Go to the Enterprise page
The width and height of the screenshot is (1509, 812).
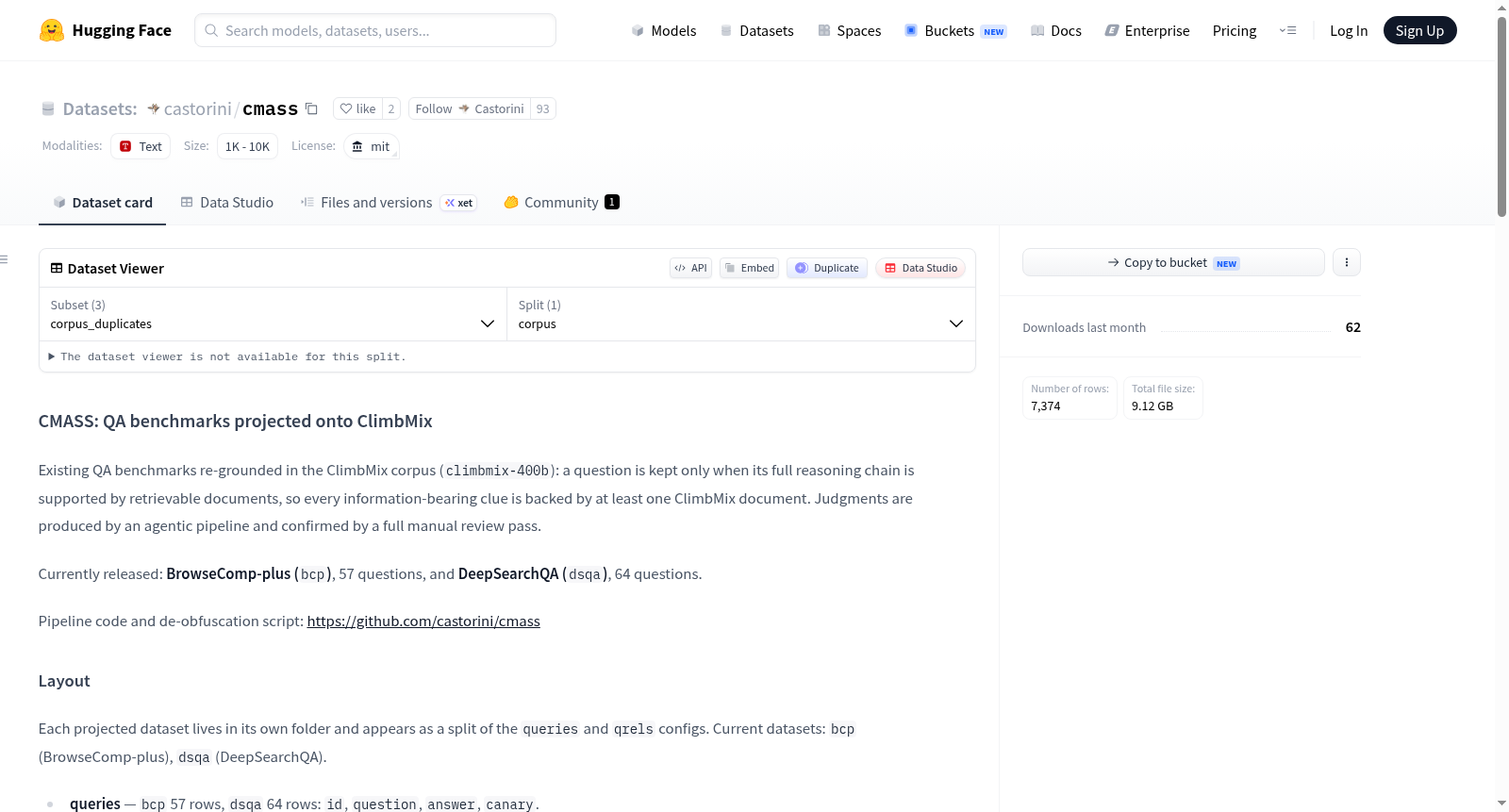click(x=1147, y=30)
